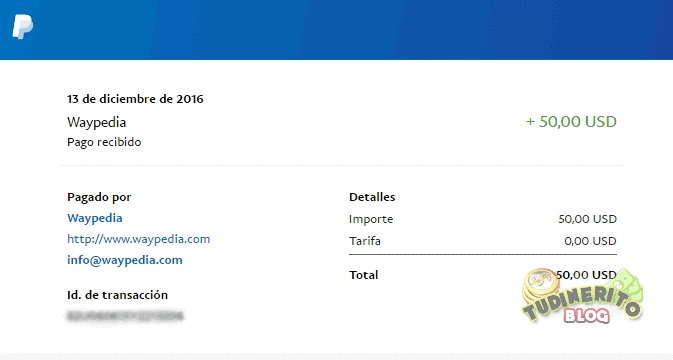This screenshot has width=673, height=360.
Task: Click the Pago recibido status text
Action: (x=104, y=142)
